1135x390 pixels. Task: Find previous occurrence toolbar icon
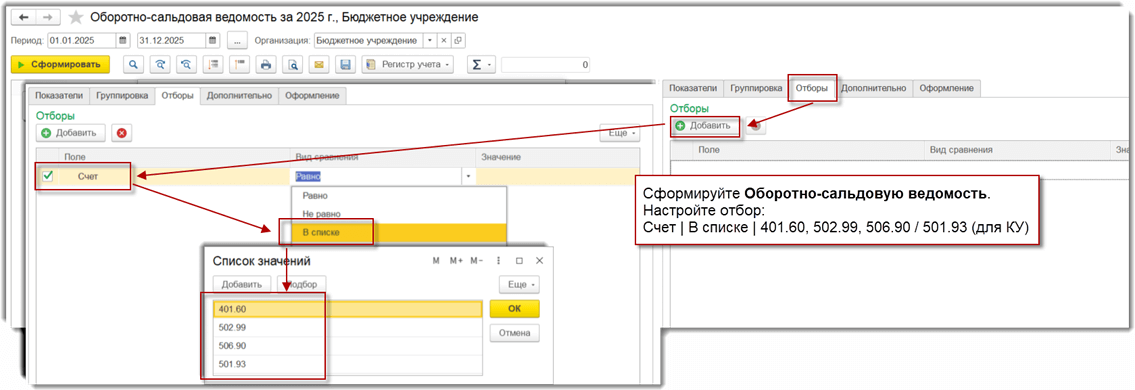tap(186, 64)
